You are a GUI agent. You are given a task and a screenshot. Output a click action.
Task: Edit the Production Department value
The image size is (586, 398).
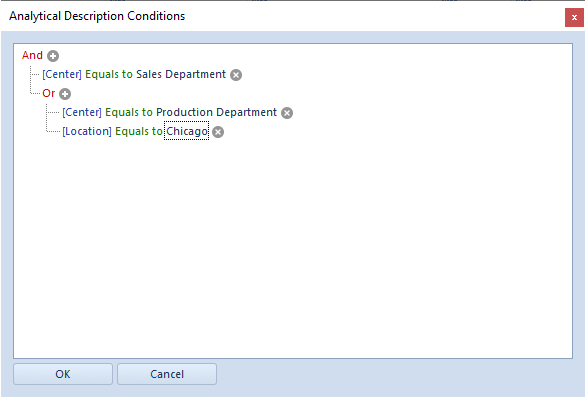pos(217,112)
